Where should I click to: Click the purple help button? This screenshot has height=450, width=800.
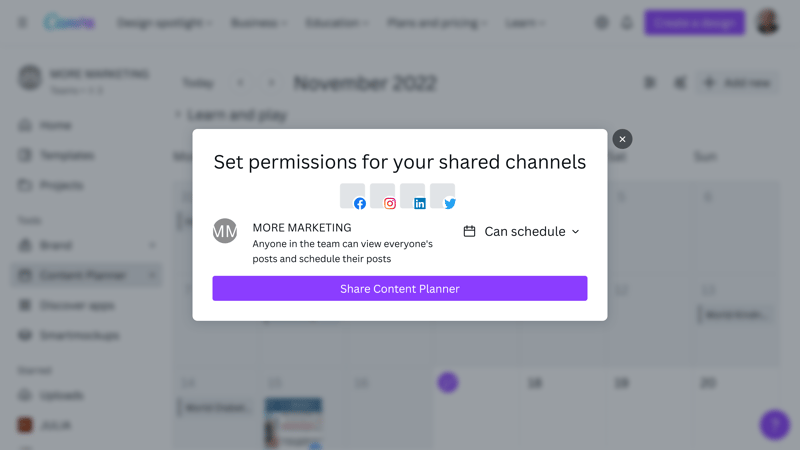[x=774, y=424]
